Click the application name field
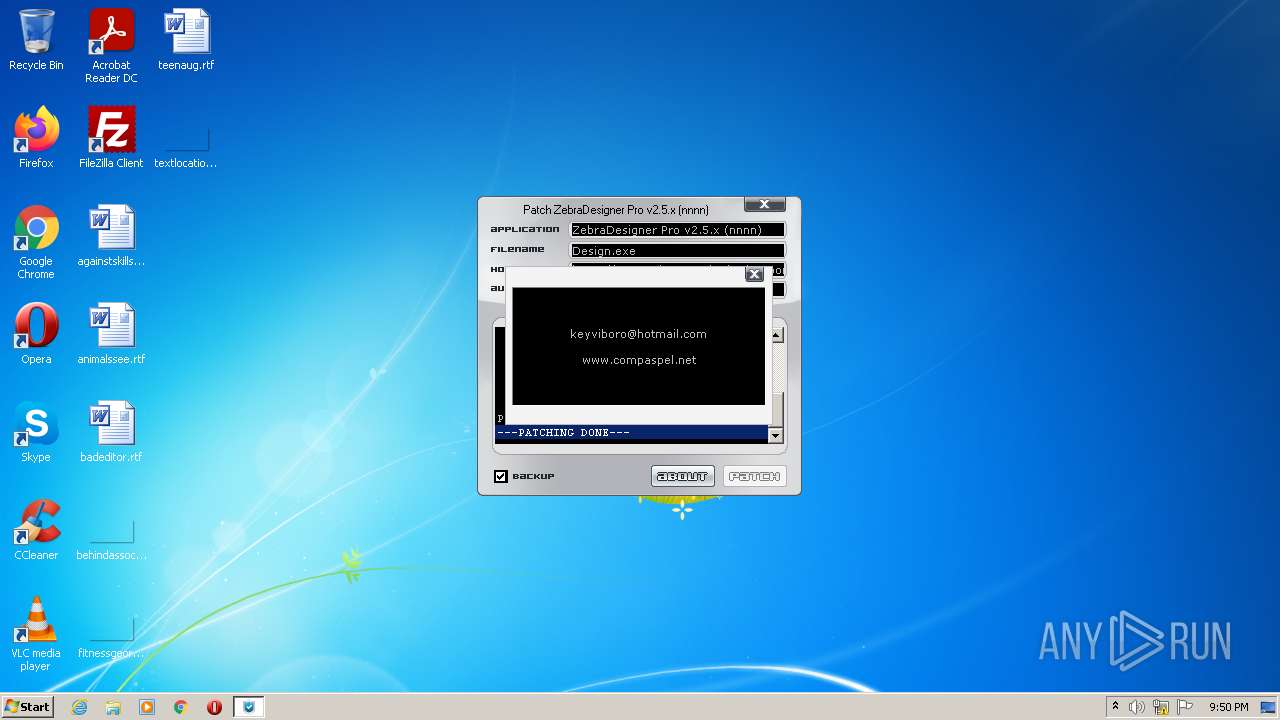 [678, 230]
